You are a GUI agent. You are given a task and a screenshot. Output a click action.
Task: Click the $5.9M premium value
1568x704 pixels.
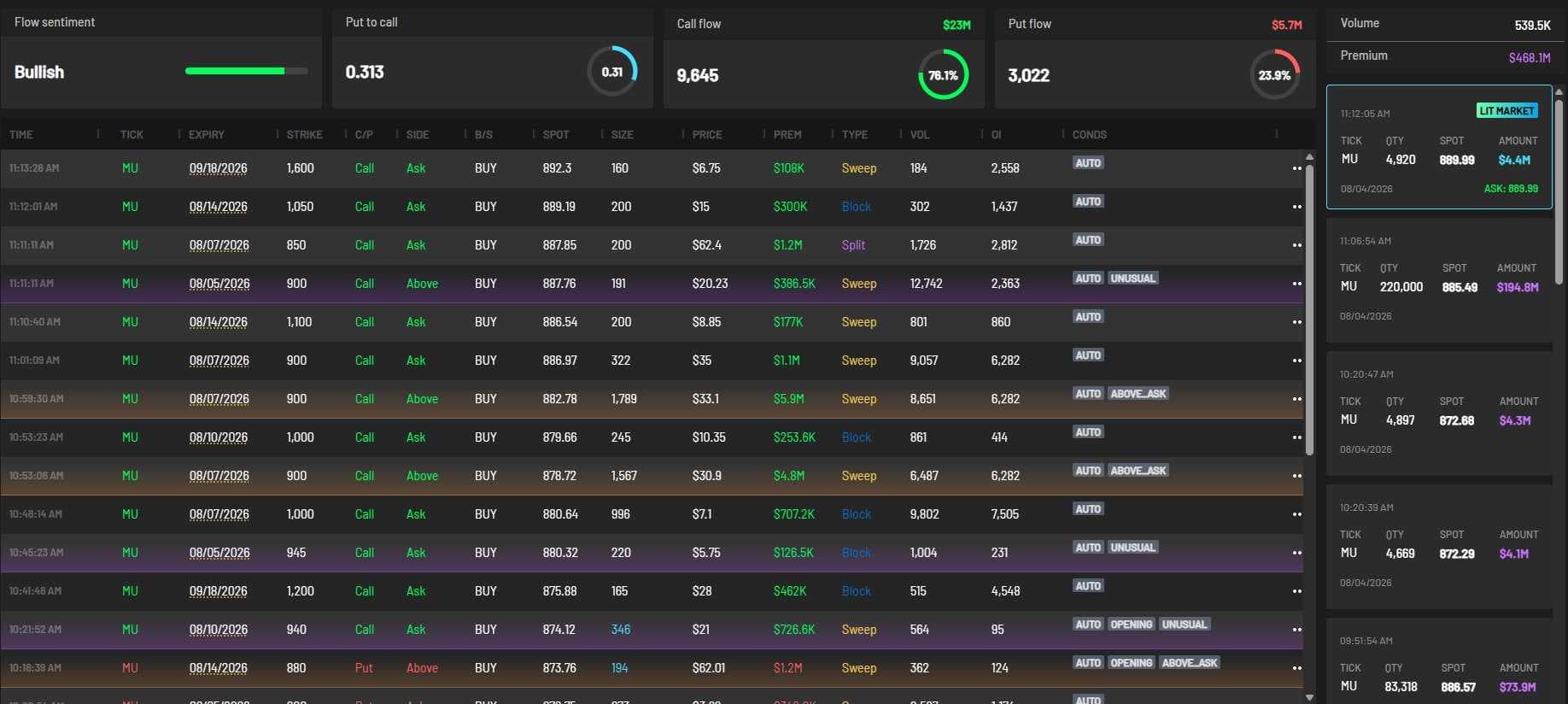[x=789, y=399]
